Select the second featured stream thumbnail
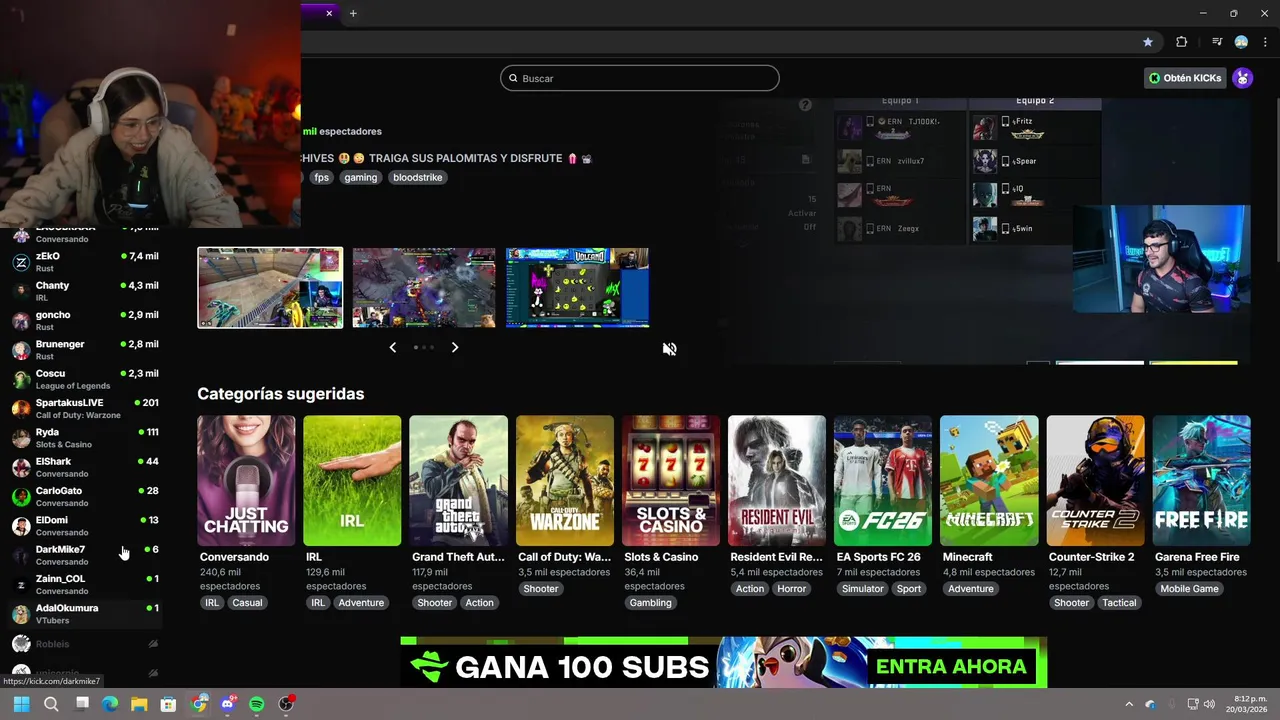 424,288
